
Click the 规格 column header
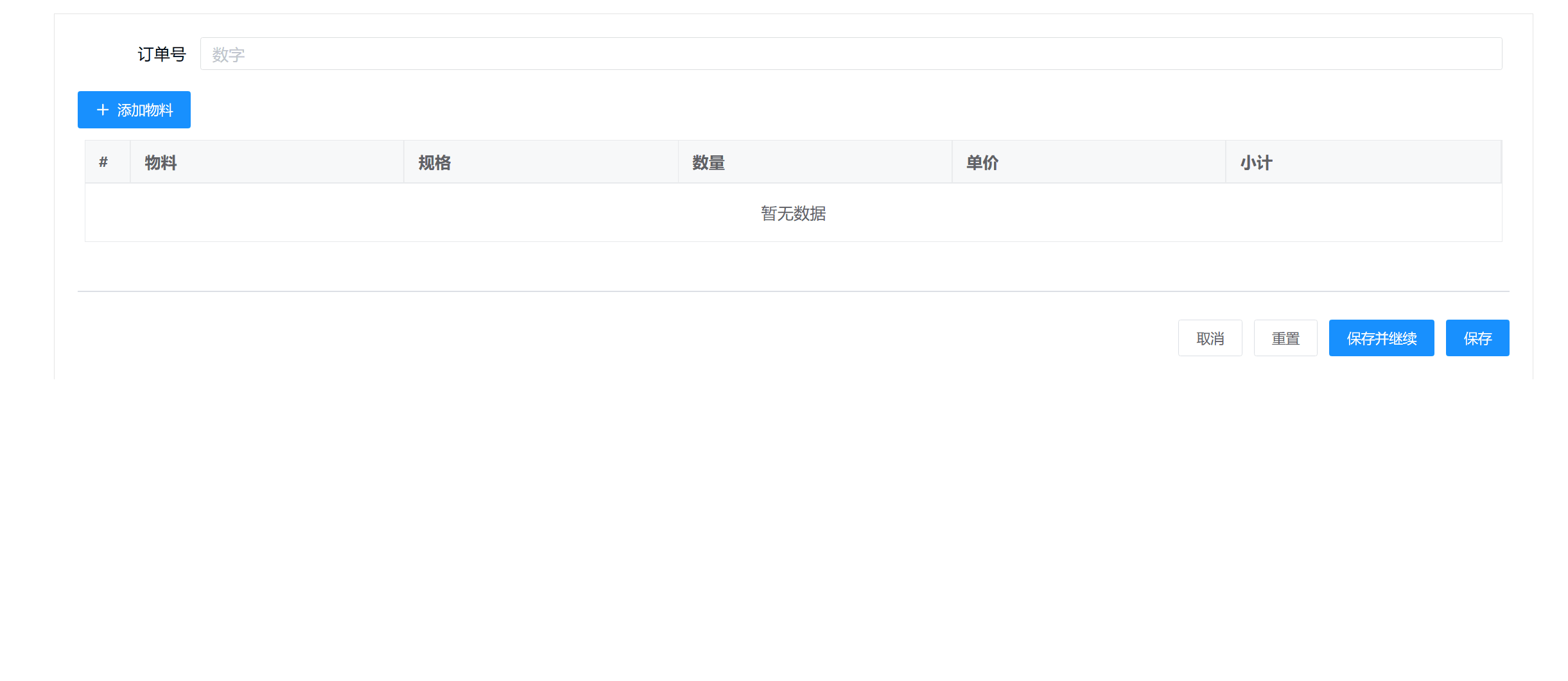coord(435,162)
